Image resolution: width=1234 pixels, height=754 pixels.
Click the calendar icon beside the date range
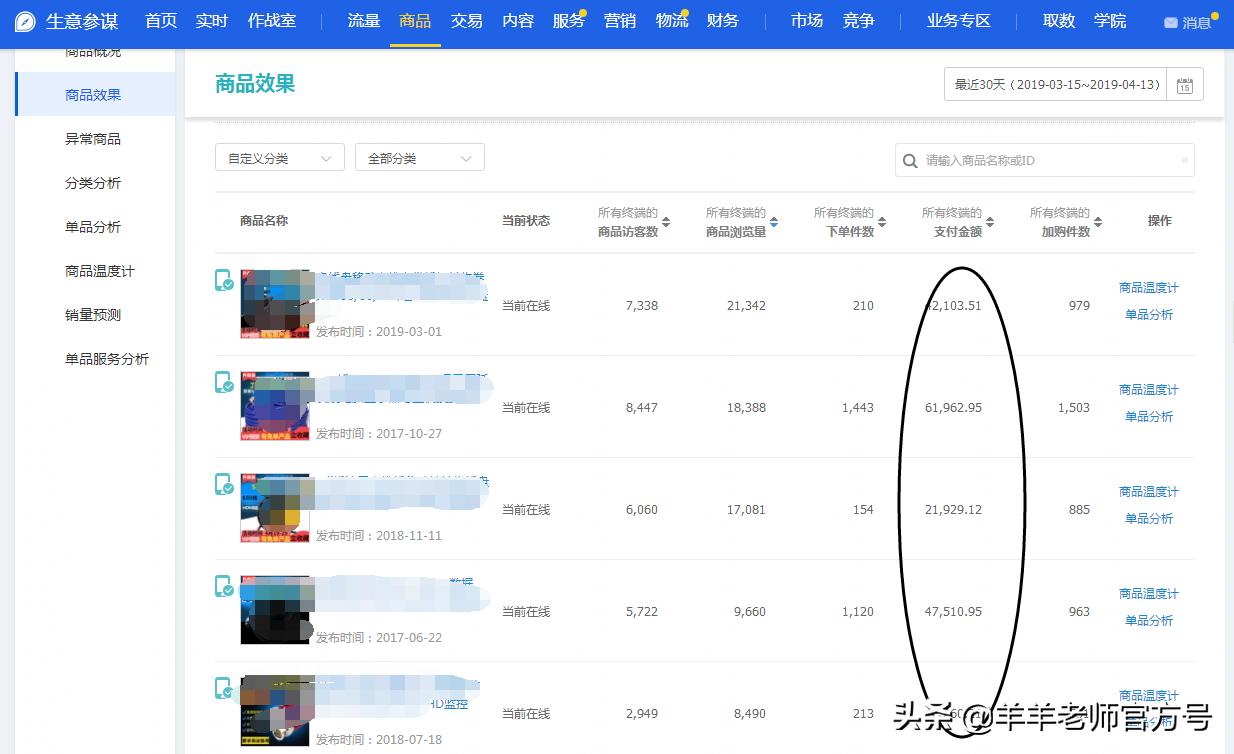coord(1184,84)
